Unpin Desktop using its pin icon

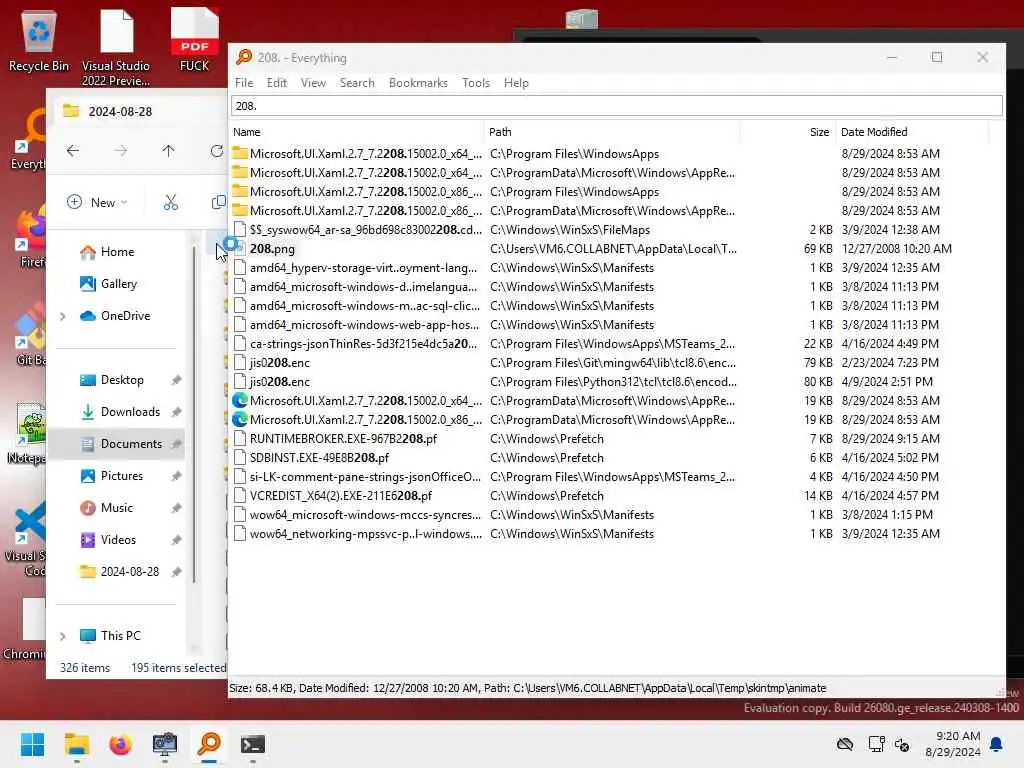pyautogui.click(x=176, y=380)
